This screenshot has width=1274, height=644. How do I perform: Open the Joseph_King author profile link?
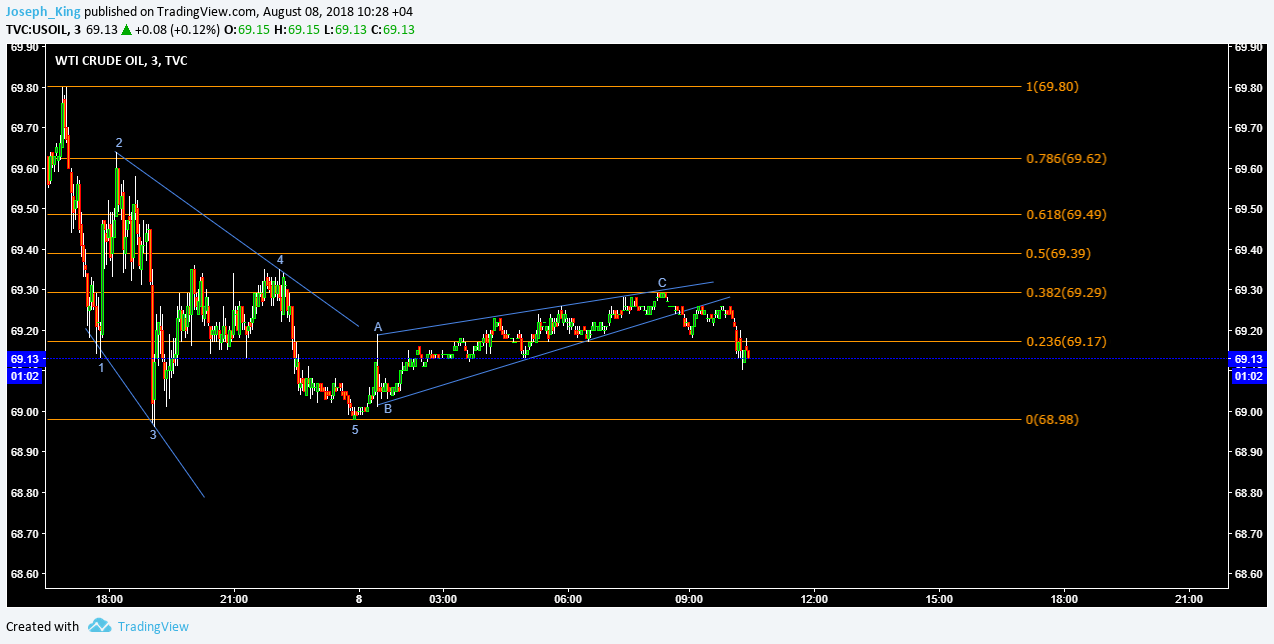(x=44, y=11)
